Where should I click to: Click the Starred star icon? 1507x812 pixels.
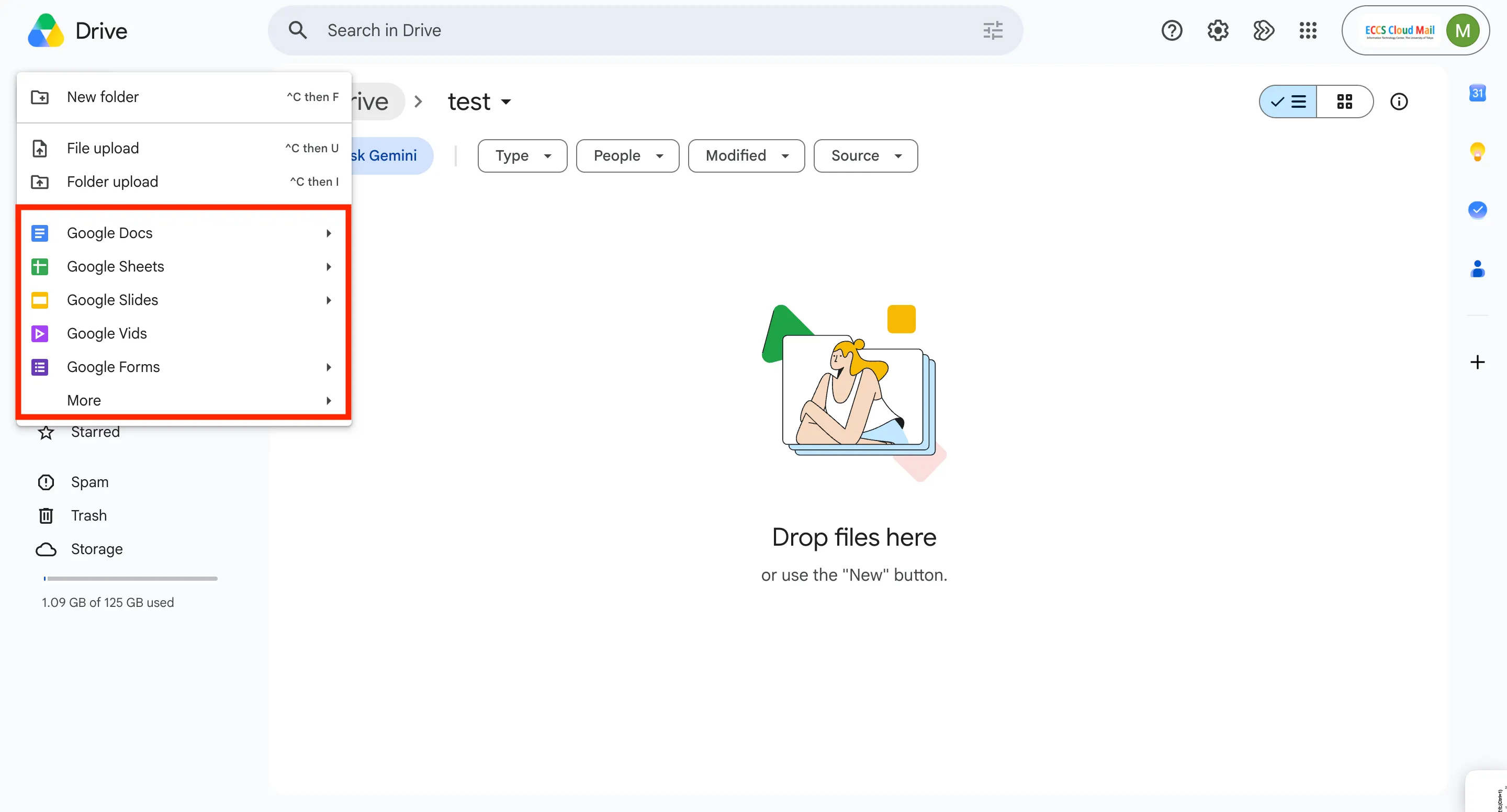pos(46,432)
